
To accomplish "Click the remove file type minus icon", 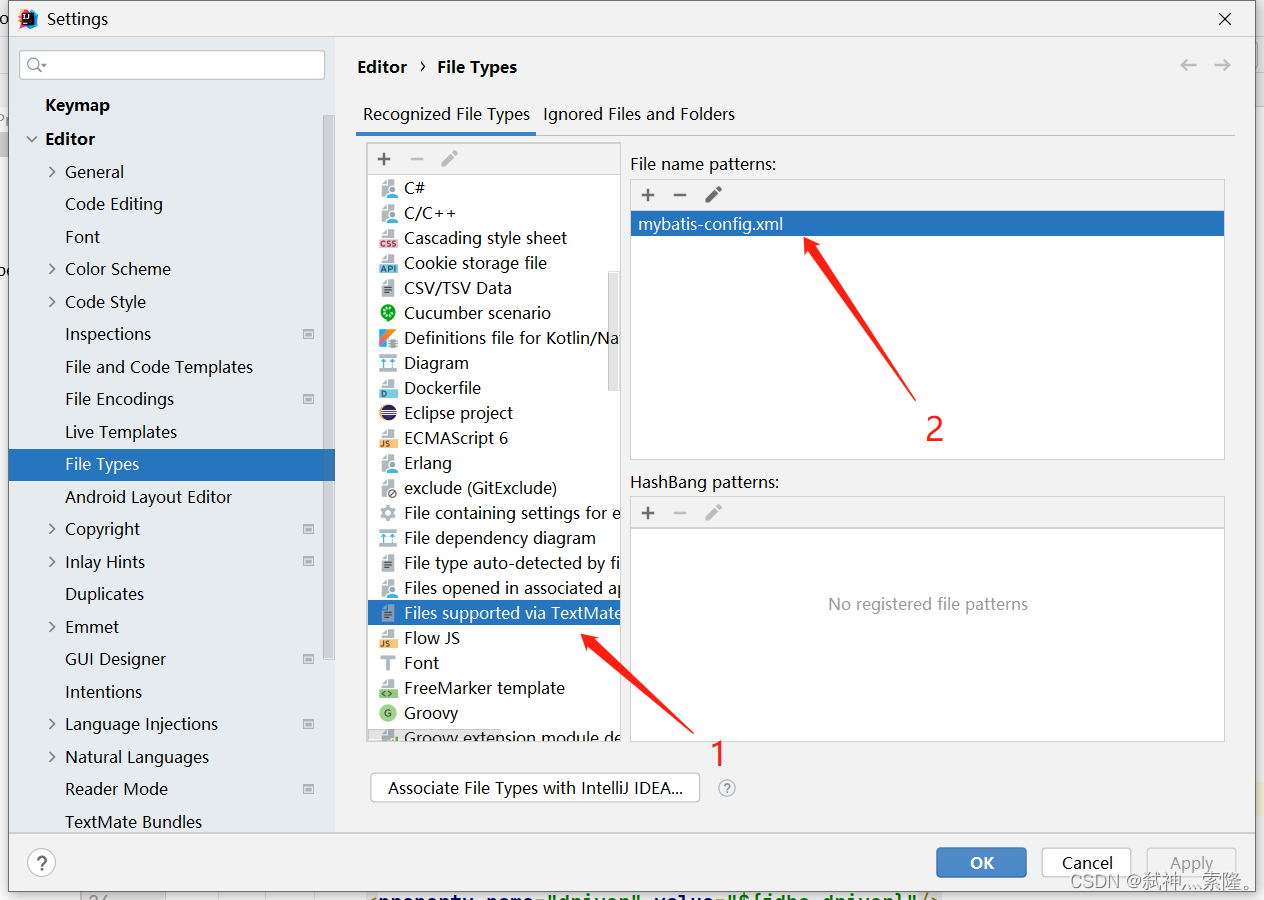I will 417,159.
